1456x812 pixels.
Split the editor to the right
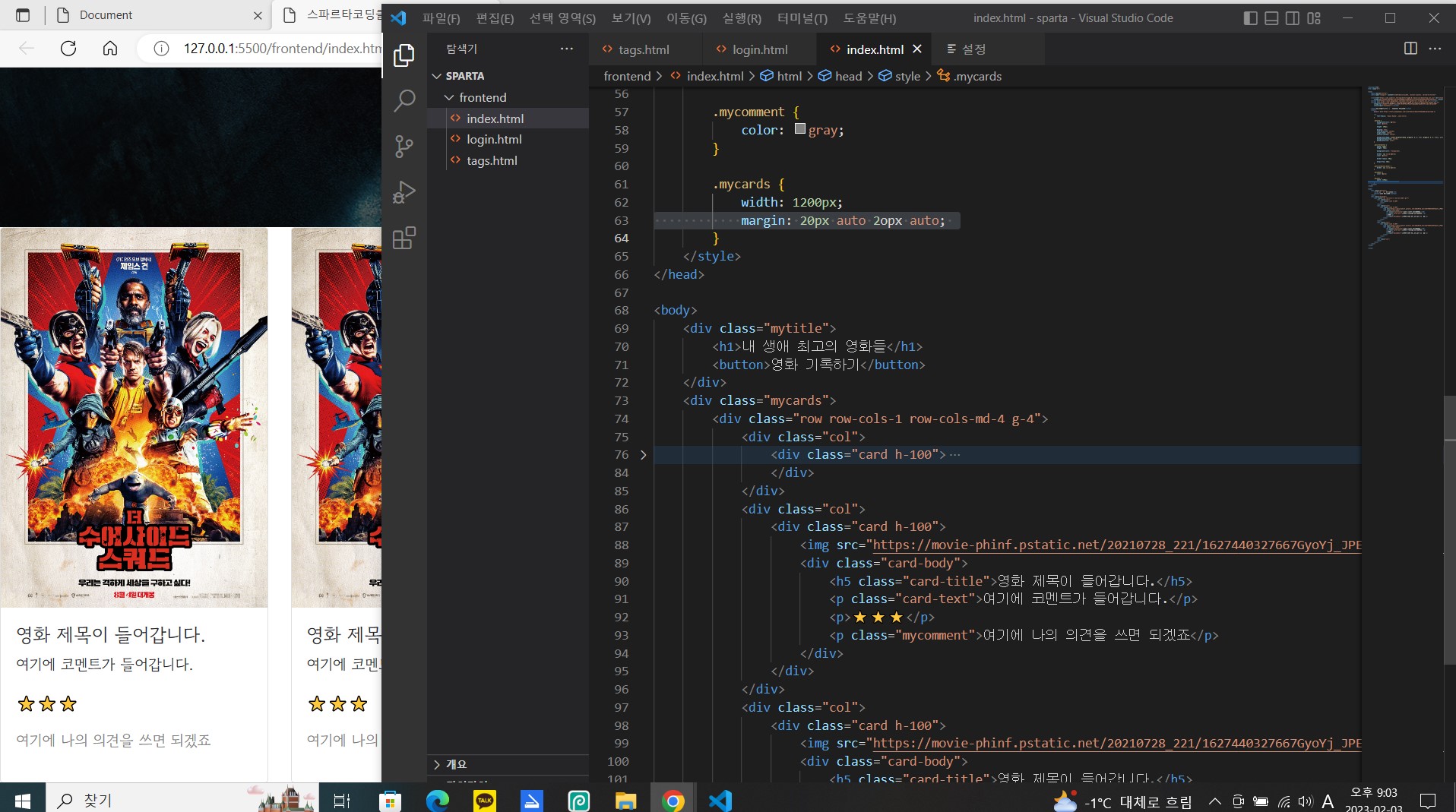point(1410,49)
